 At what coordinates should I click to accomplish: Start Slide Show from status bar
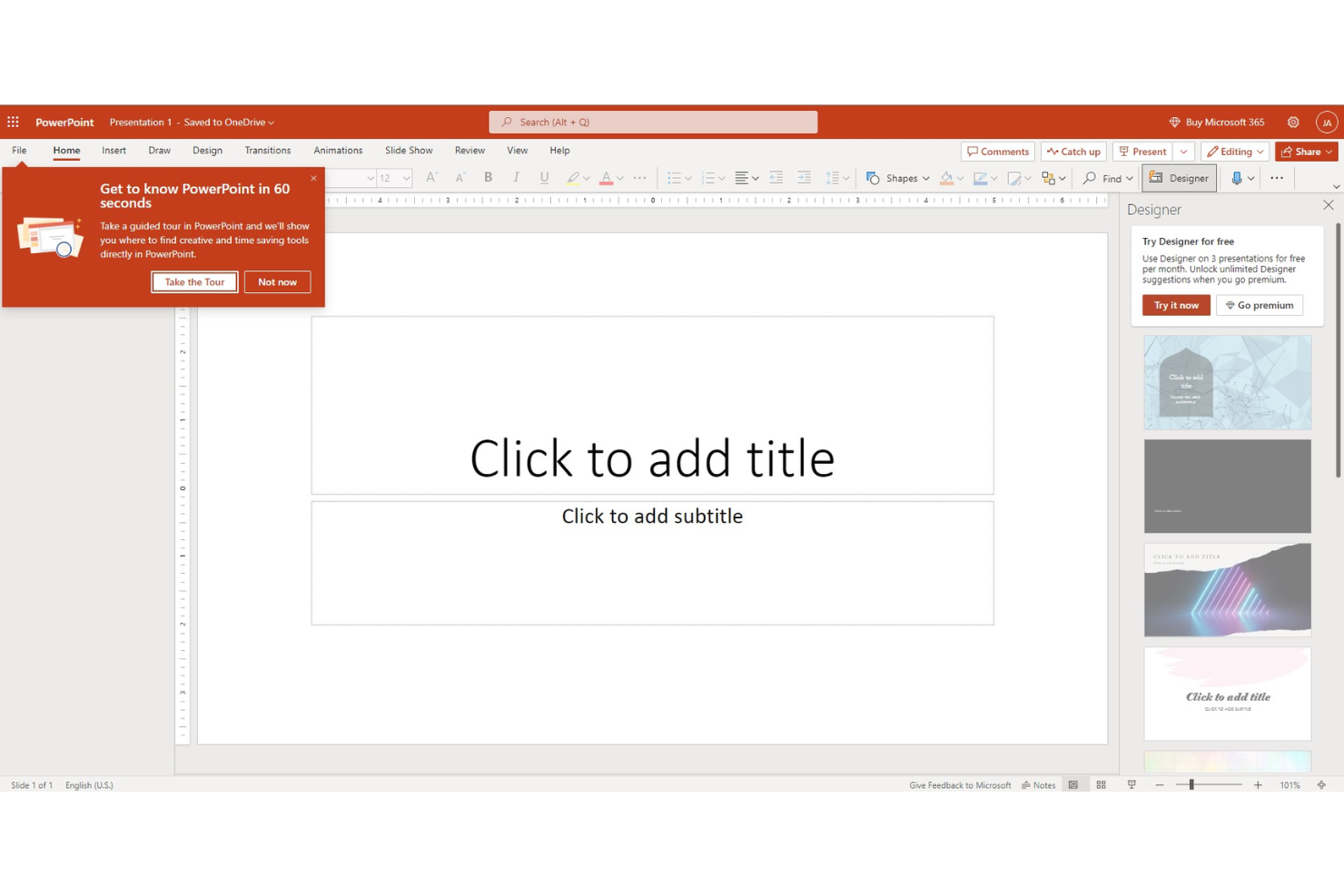pyautogui.click(x=1132, y=784)
